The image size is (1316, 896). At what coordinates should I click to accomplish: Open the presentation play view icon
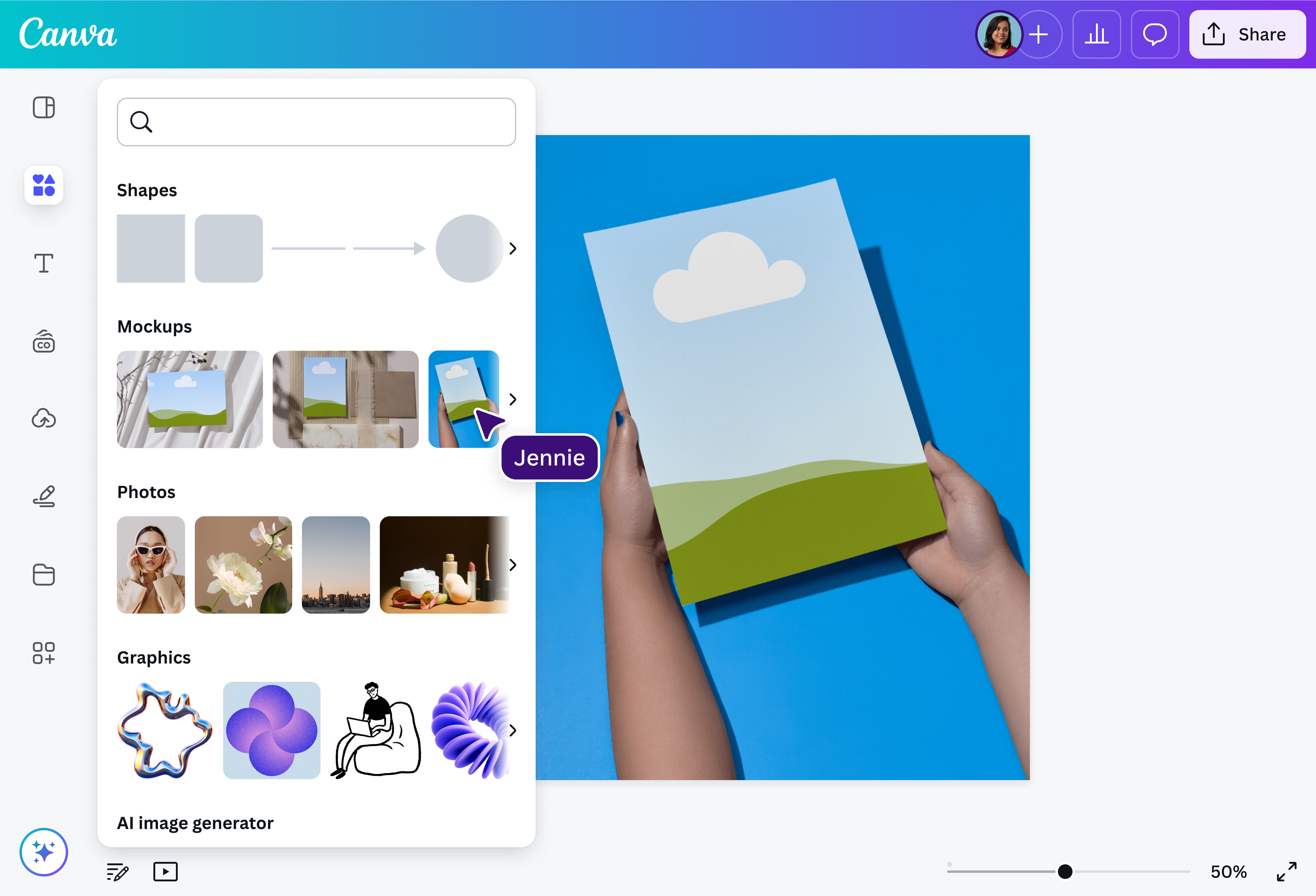(x=165, y=872)
